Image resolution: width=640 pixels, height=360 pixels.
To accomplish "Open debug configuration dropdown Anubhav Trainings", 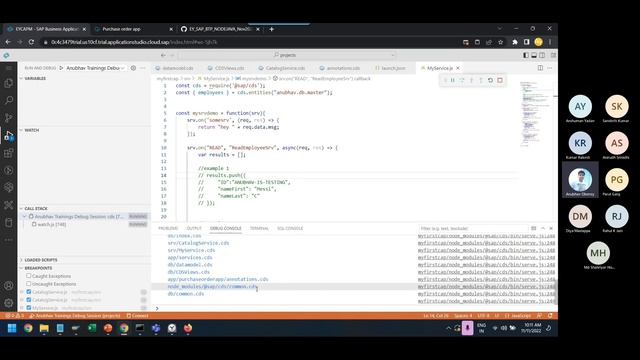I will click(x=96, y=68).
